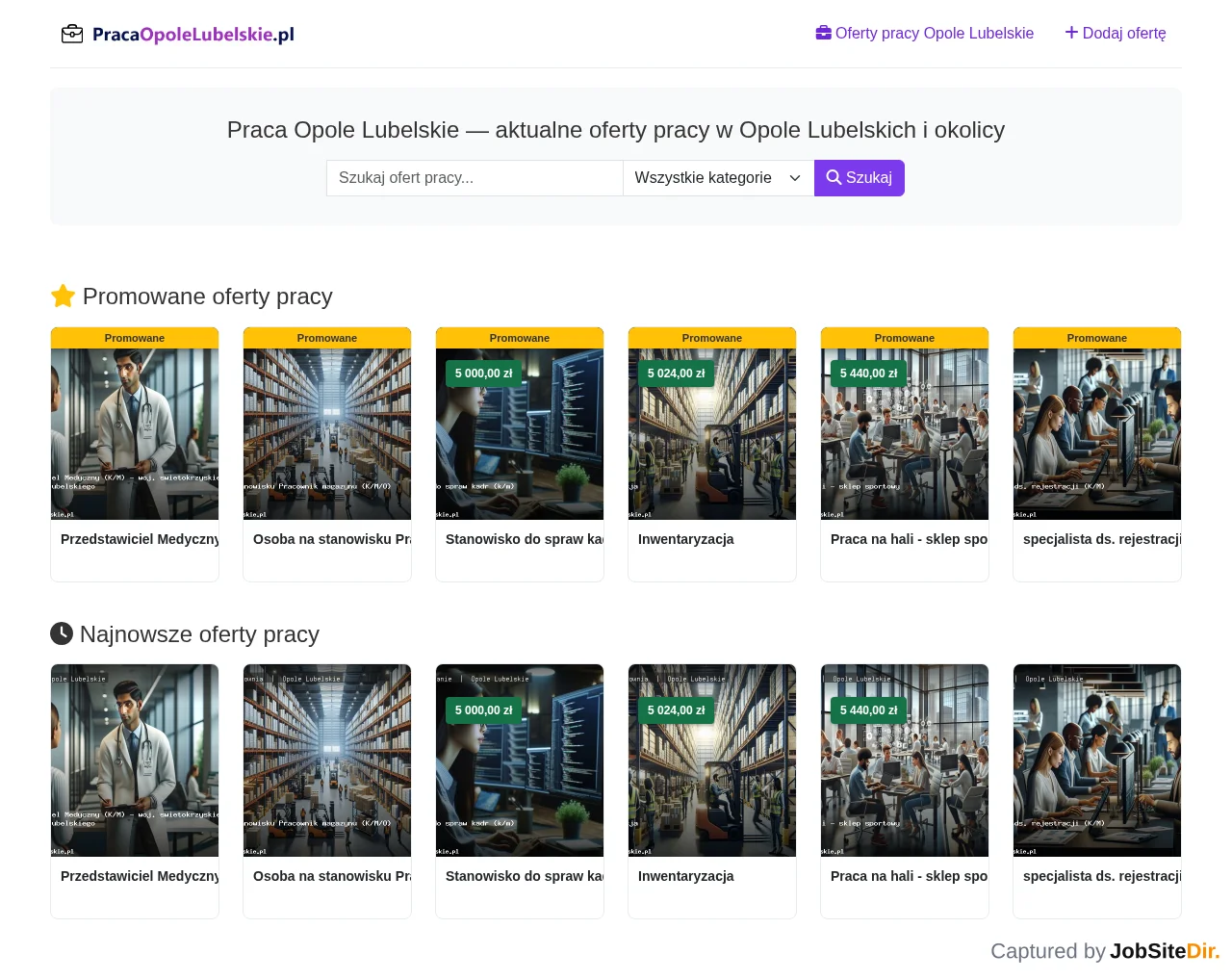Open newest Osoba na stanowisku thumbnail
The width and height of the screenshot is (1232, 980).
click(x=327, y=761)
